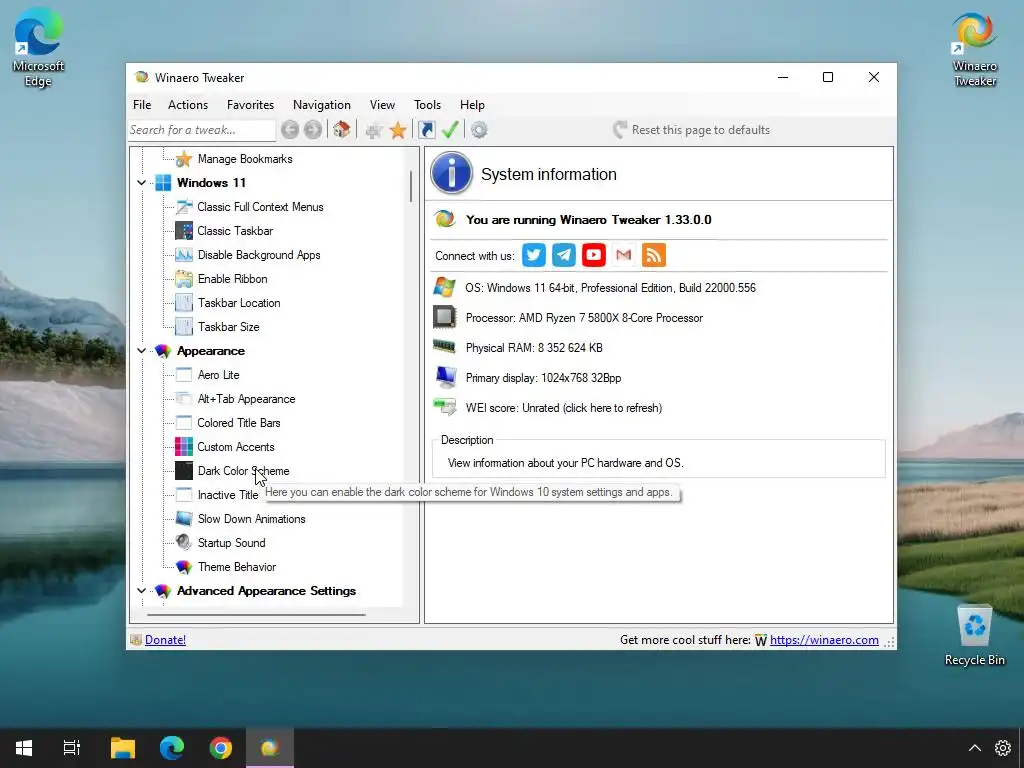Open the https://winaero.com link
The height and width of the screenshot is (768, 1024).
pos(824,640)
